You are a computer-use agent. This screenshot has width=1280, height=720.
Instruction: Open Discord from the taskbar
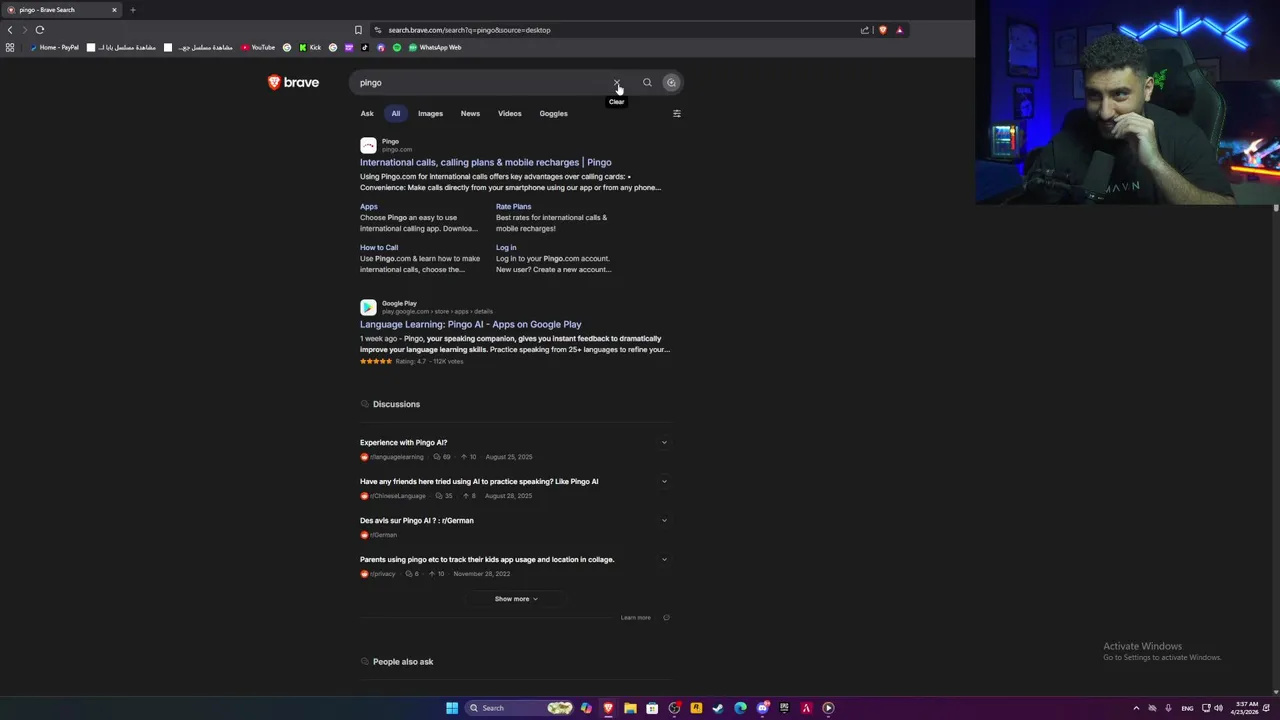[x=762, y=708]
